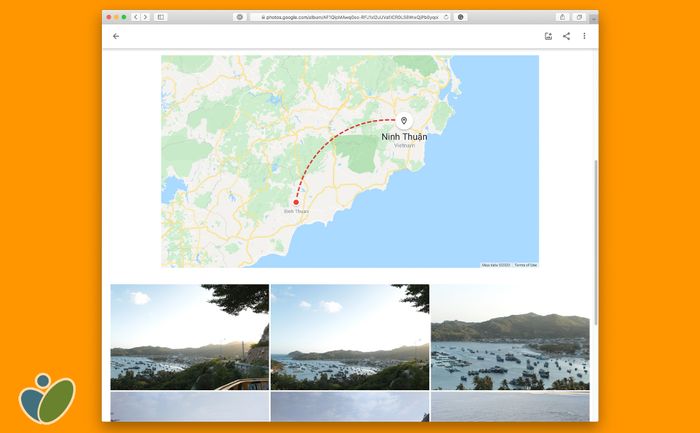Click the page vertical scrollbar
The height and width of the screenshot is (433, 700).
596,242
